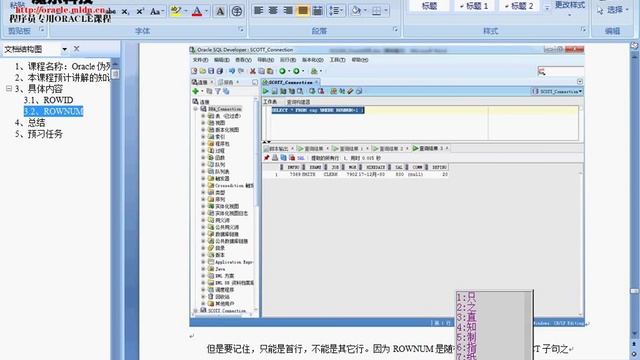Open the 文档结构图 pane type dropdown

click(x=64, y=49)
